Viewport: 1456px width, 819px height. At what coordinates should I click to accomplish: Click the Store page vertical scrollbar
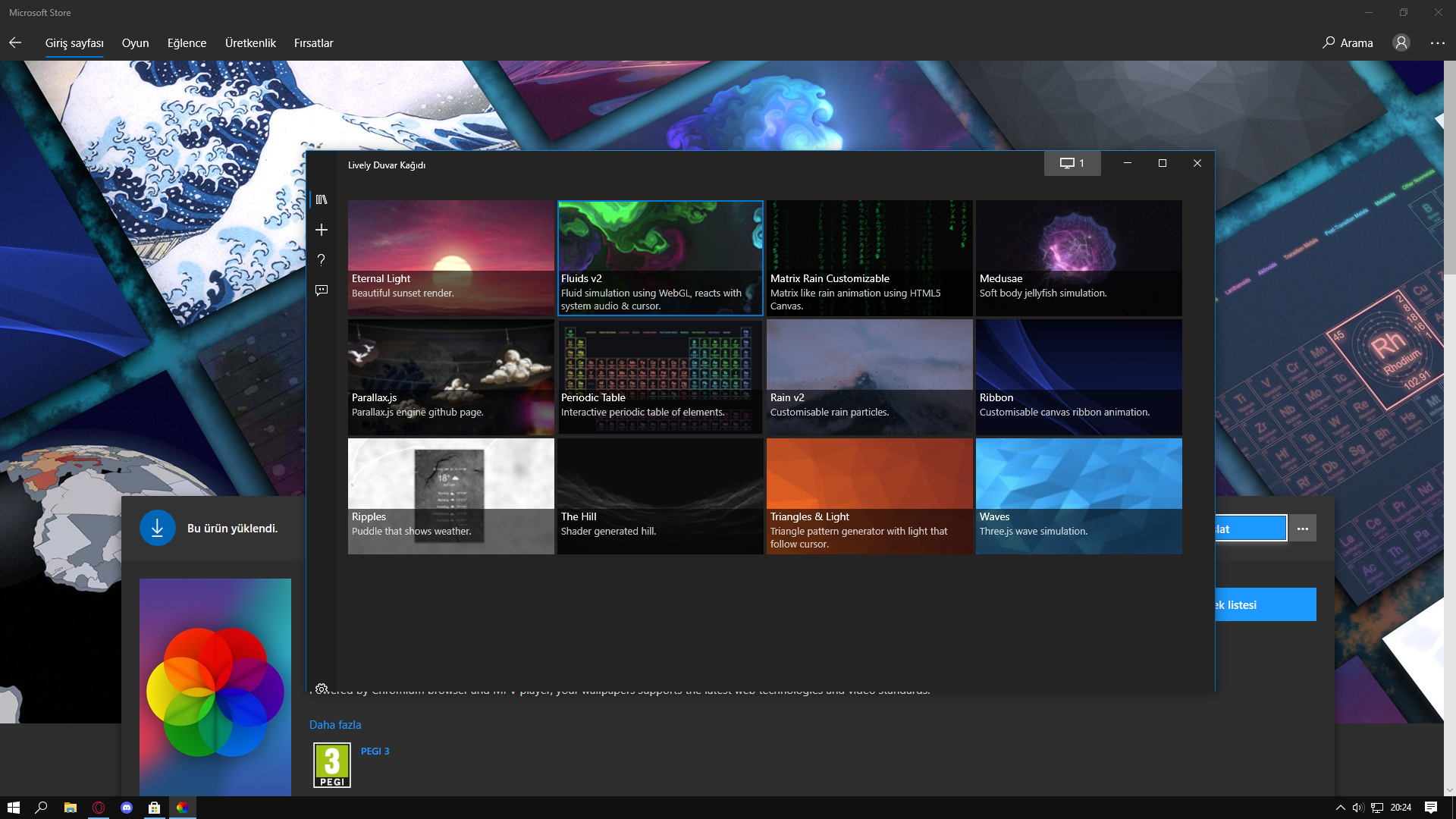click(x=1450, y=167)
